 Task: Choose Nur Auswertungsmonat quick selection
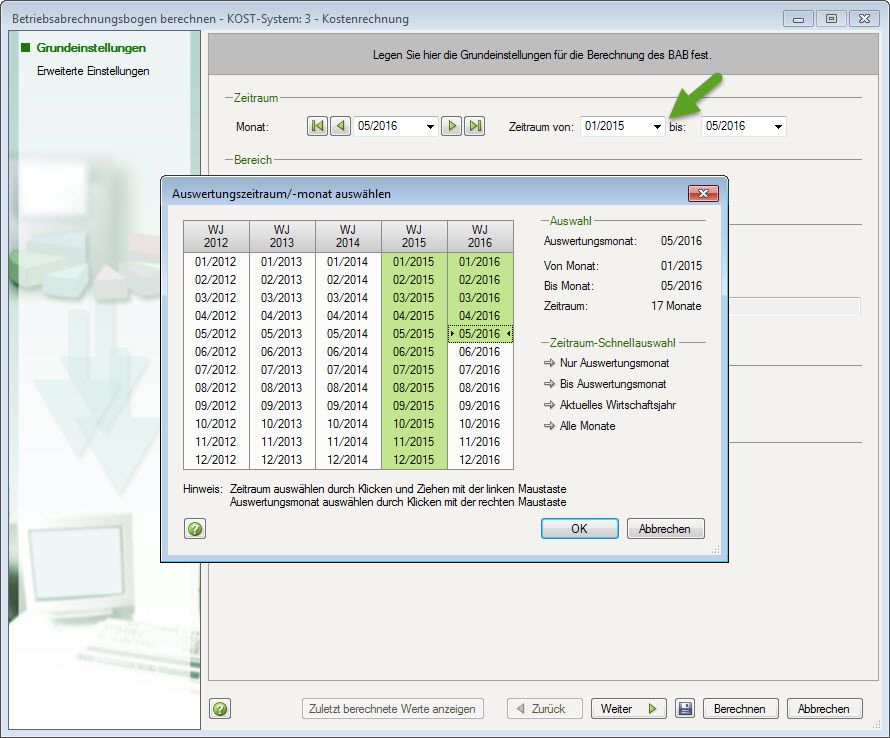pos(614,363)
